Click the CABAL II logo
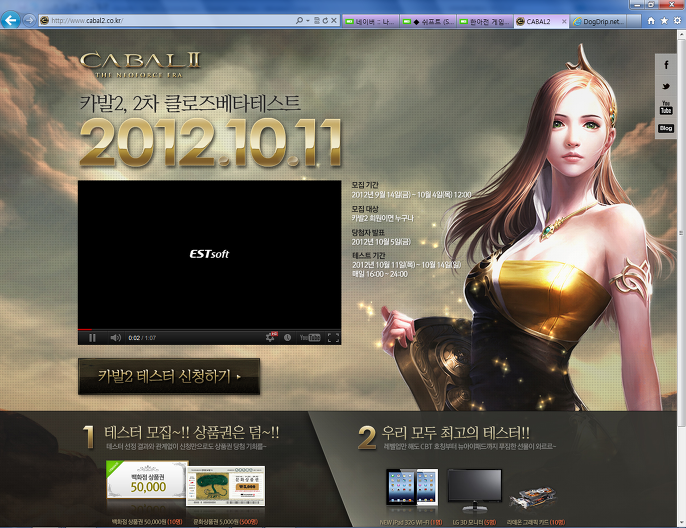 pyautogui.click(x=140, y=65)
